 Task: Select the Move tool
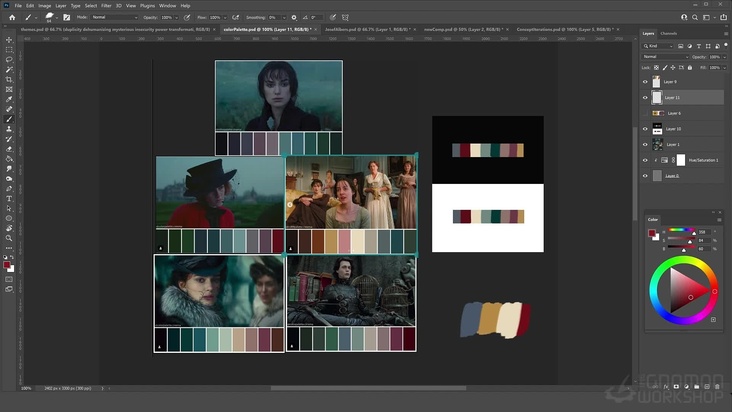click(9, 40)
